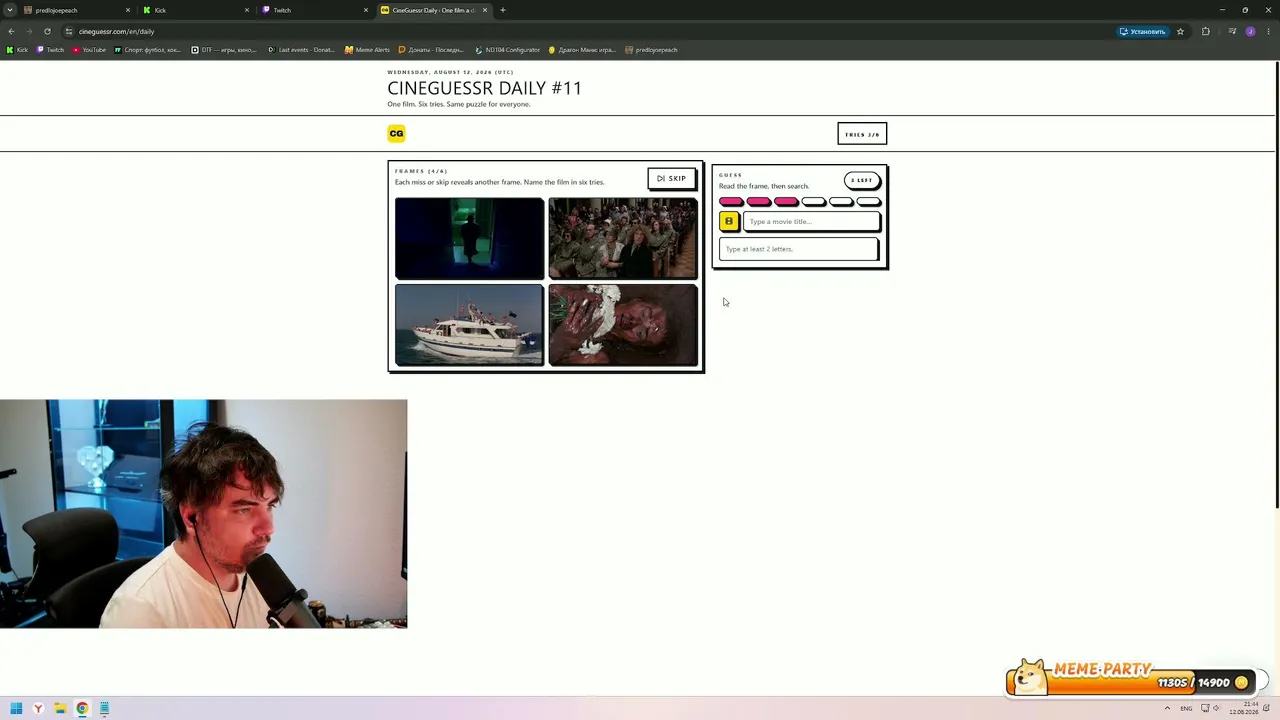1280x720 pixels.
Task: Open the Last events bookmark
Action: point(302,50)
